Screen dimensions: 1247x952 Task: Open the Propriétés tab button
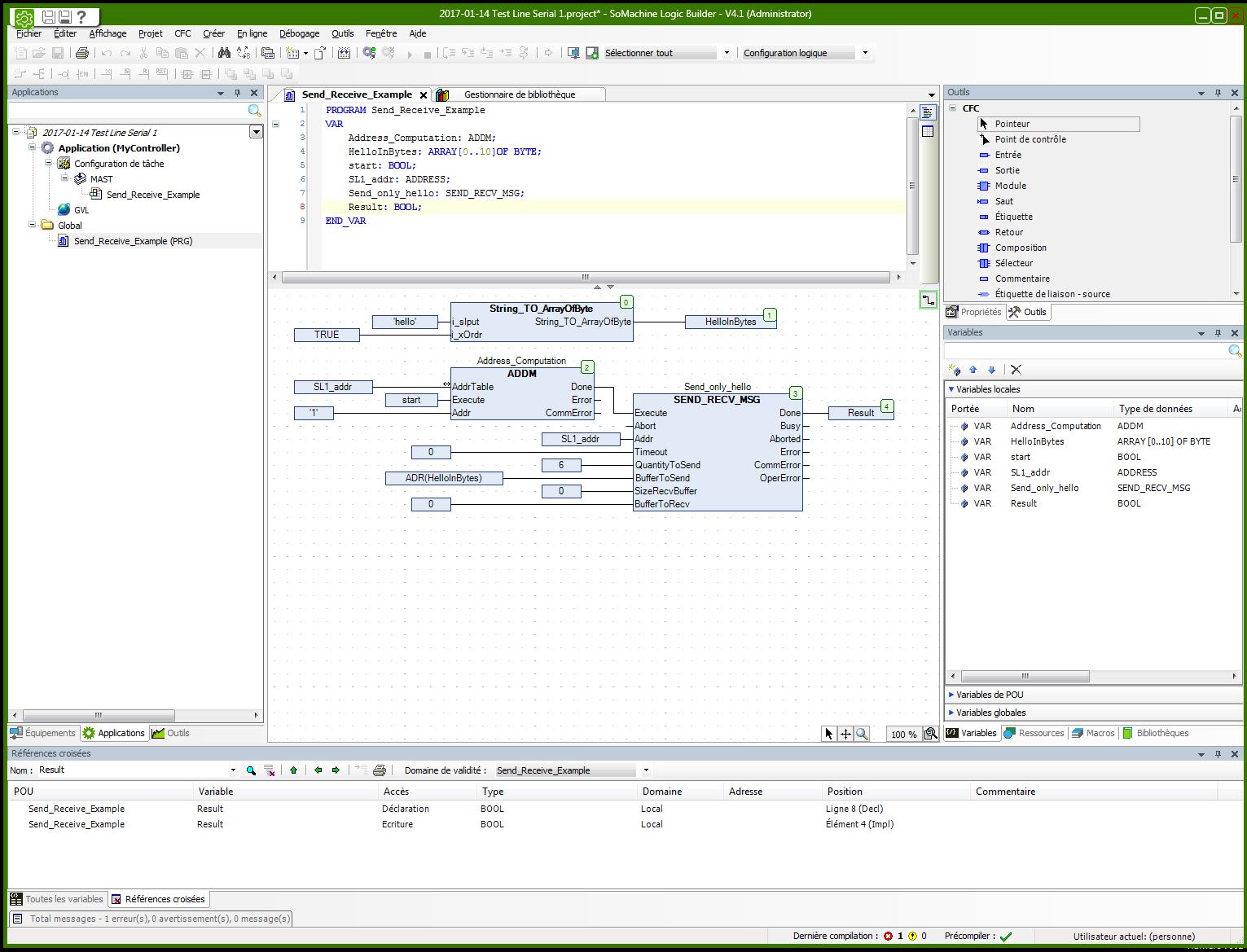974,312
